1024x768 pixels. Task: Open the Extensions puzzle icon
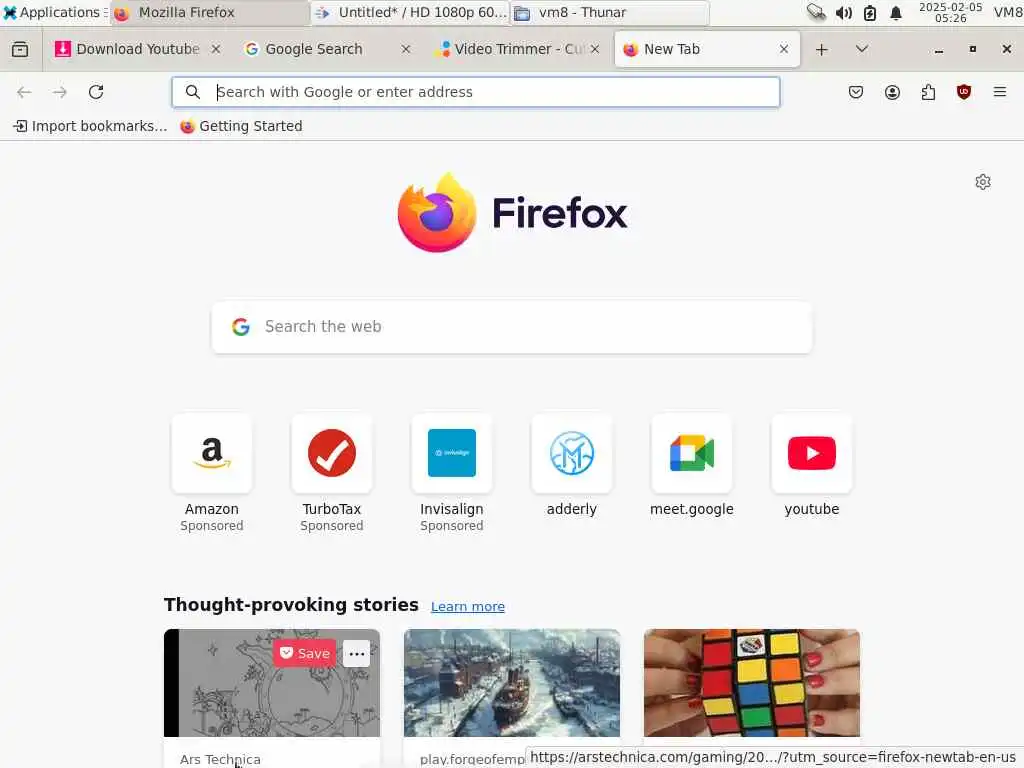pyautogui.click(x=928, y=92)
